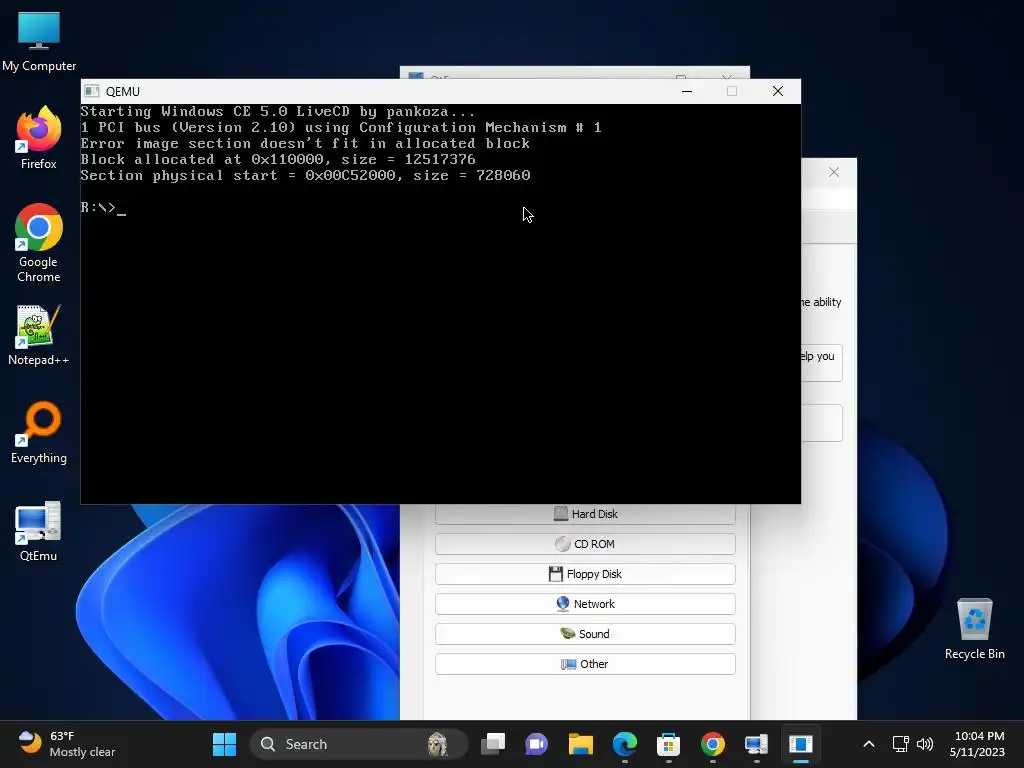Switch to the QEMU taskbar item
The width and height of the screenshot is (1024, 768).
[x=801, y=744]
